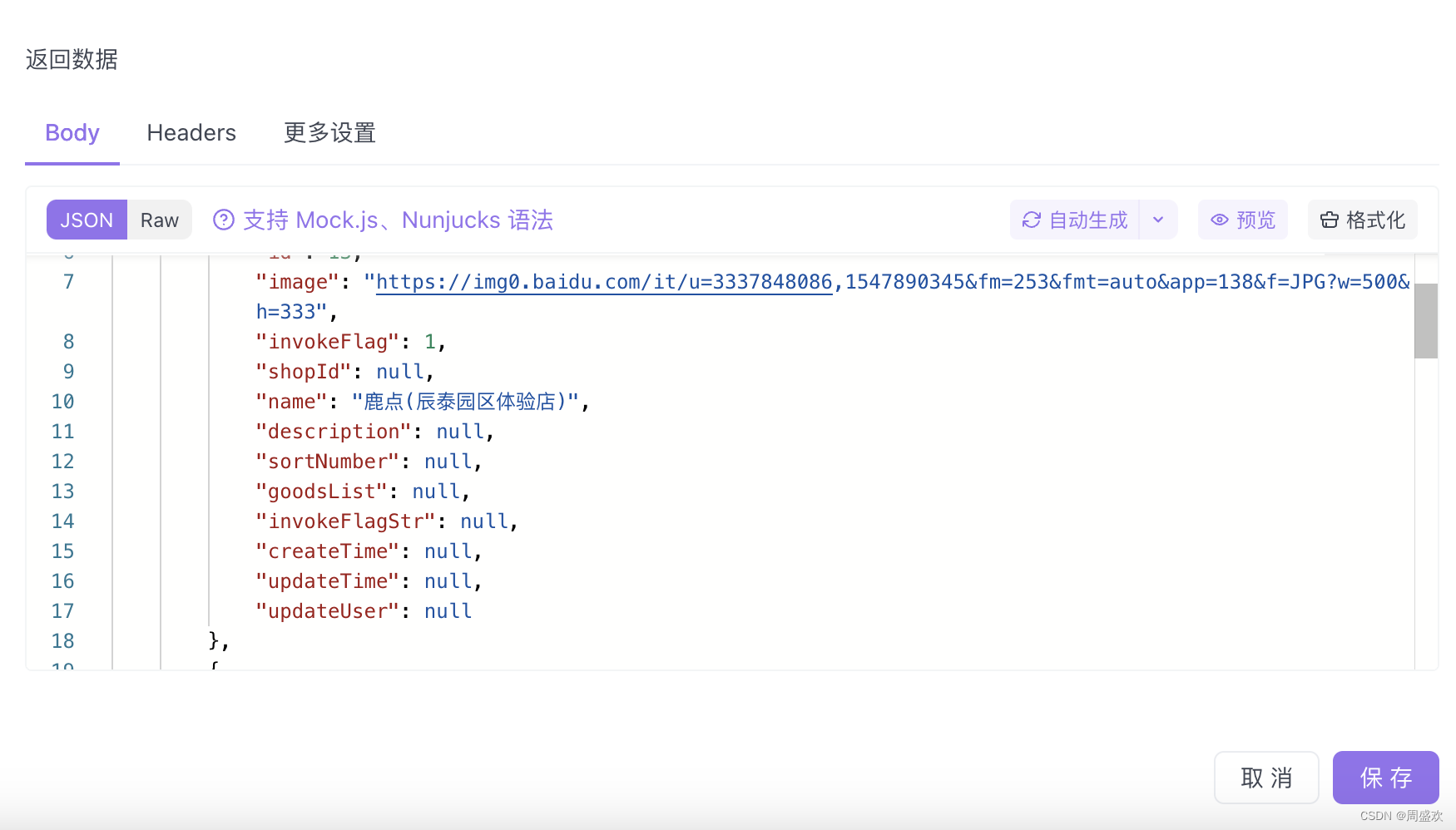Open the img0.baidu.com image URL link
1456x830 pixels.
click(x=604, y=282)
